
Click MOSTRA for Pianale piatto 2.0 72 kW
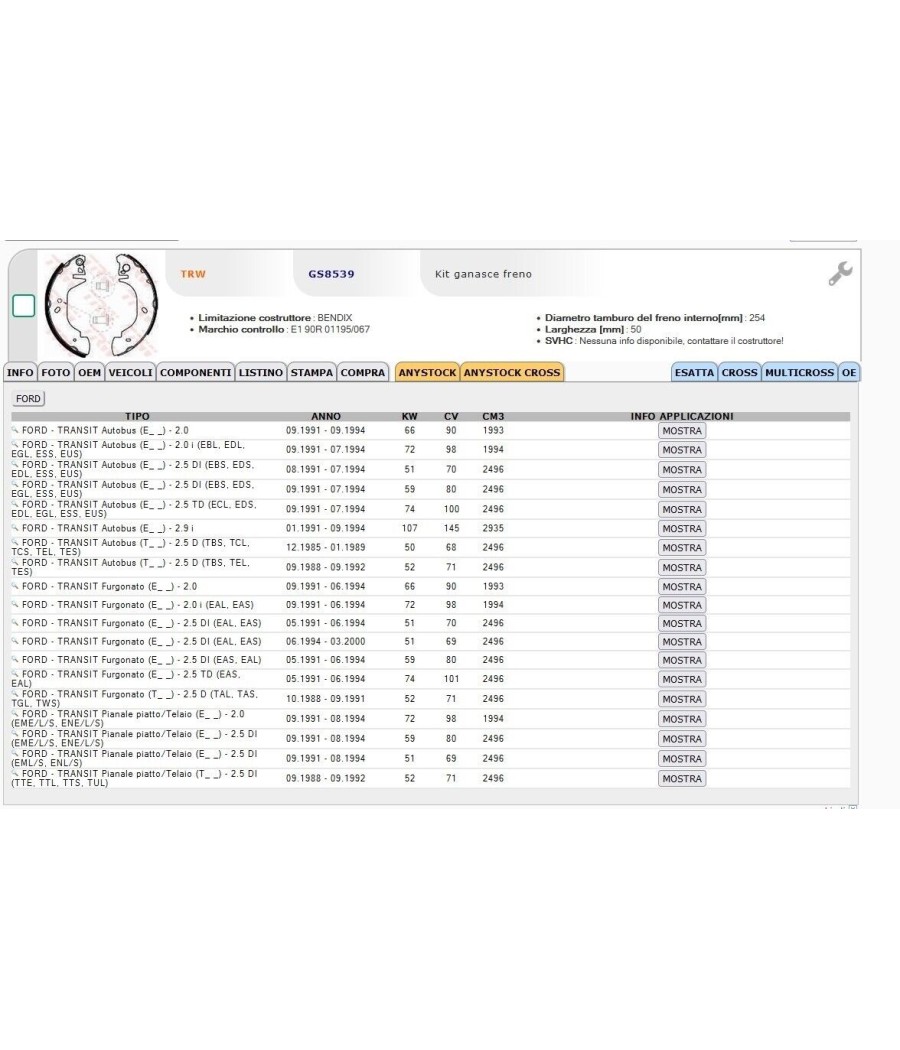(682, 719)
